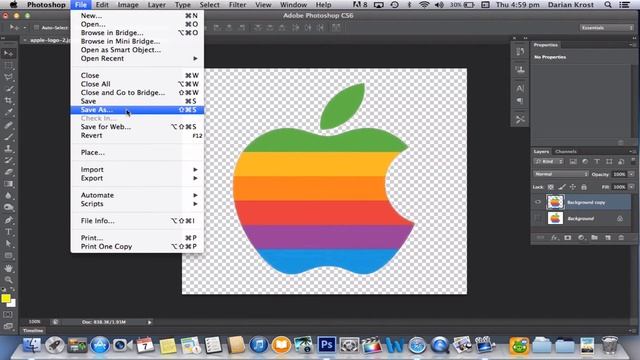The width and height of the screenshot is (640, 360).
Task: Choose Save As... from File menu
Action: pos(137,110)
